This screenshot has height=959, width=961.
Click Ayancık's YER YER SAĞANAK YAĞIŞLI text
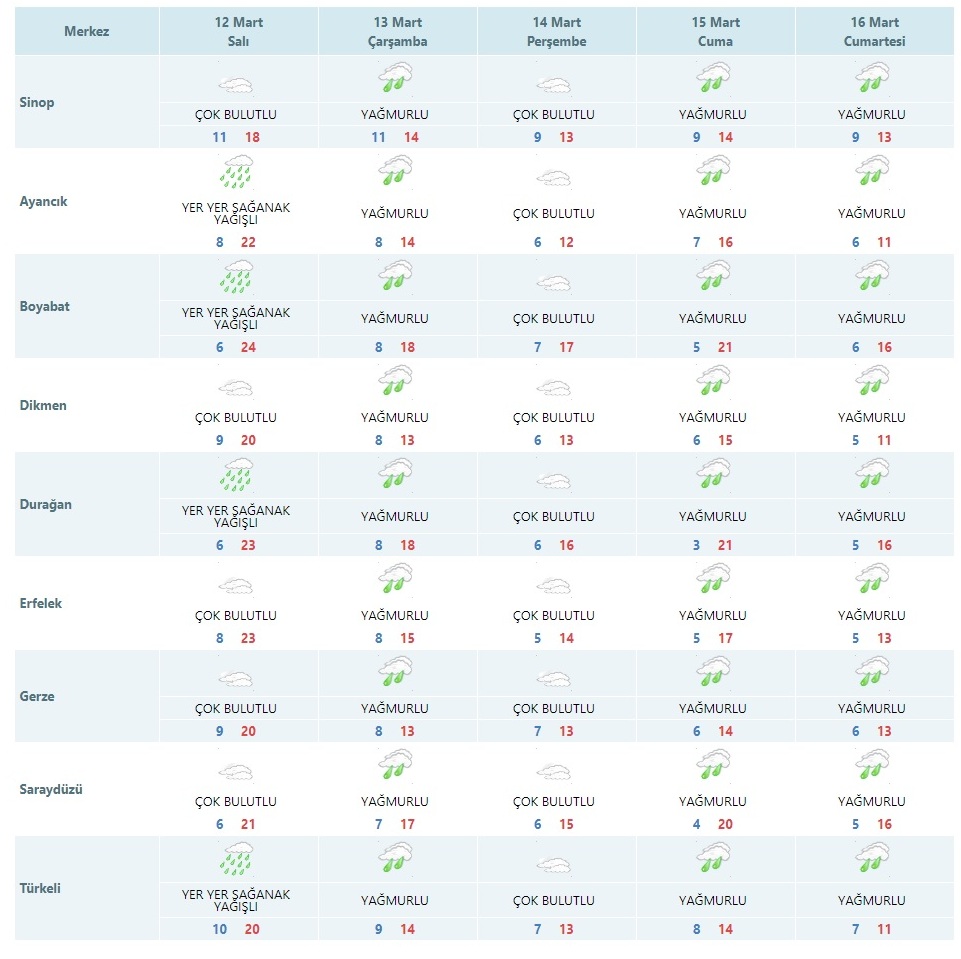pos(236,213)
